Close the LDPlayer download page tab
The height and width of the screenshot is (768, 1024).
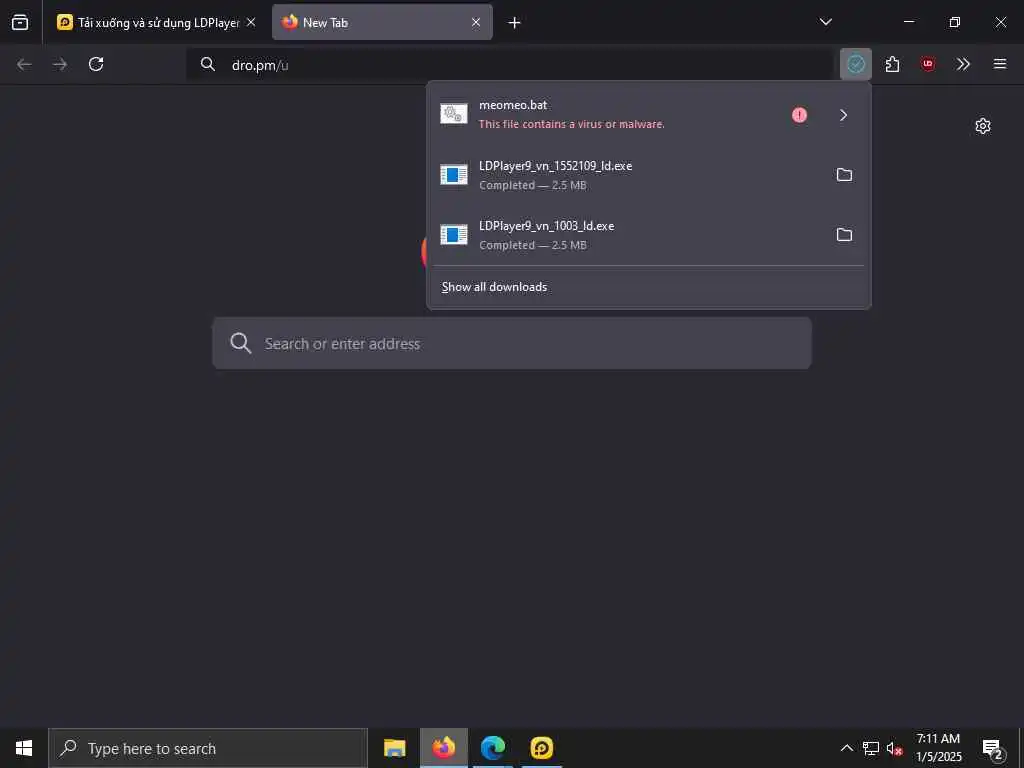coord(251,22)
